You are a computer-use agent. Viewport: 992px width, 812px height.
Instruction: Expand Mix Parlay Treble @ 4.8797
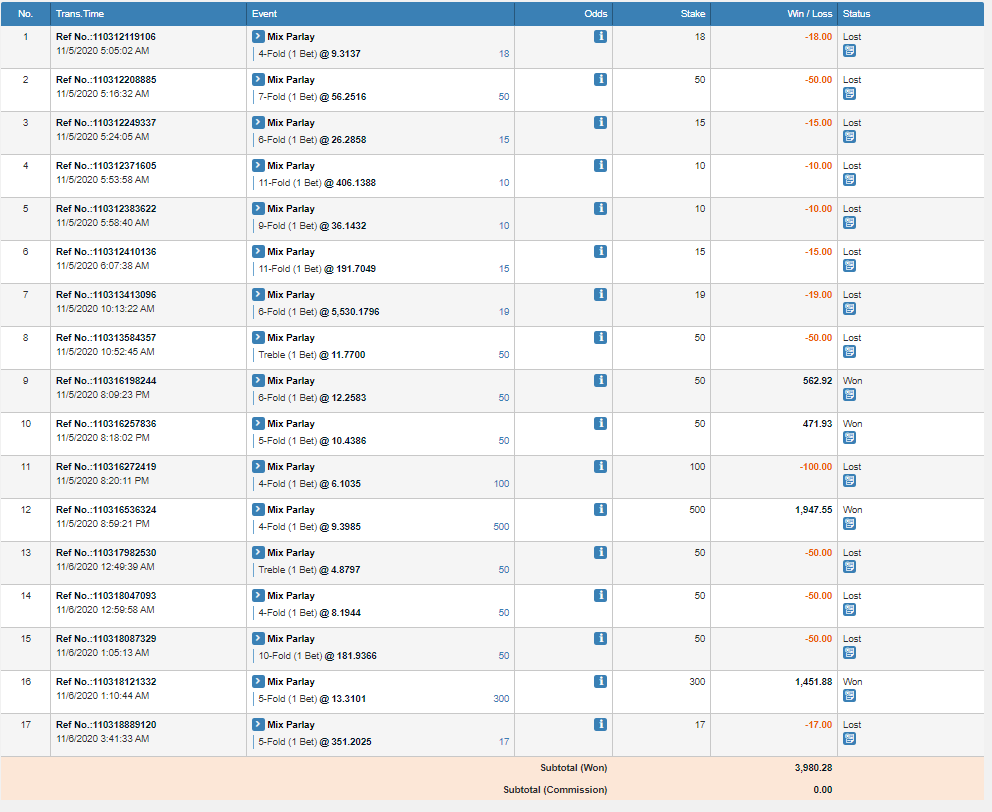(x=258, y=553)
